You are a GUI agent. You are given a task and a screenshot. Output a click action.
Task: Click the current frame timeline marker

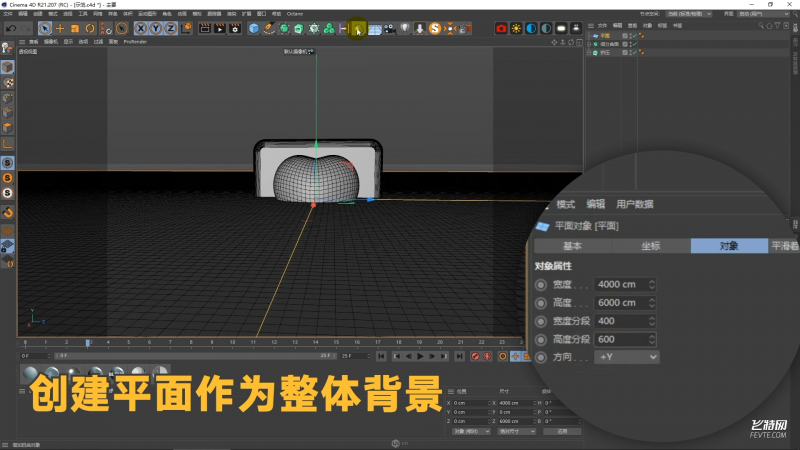pos(88,343)
